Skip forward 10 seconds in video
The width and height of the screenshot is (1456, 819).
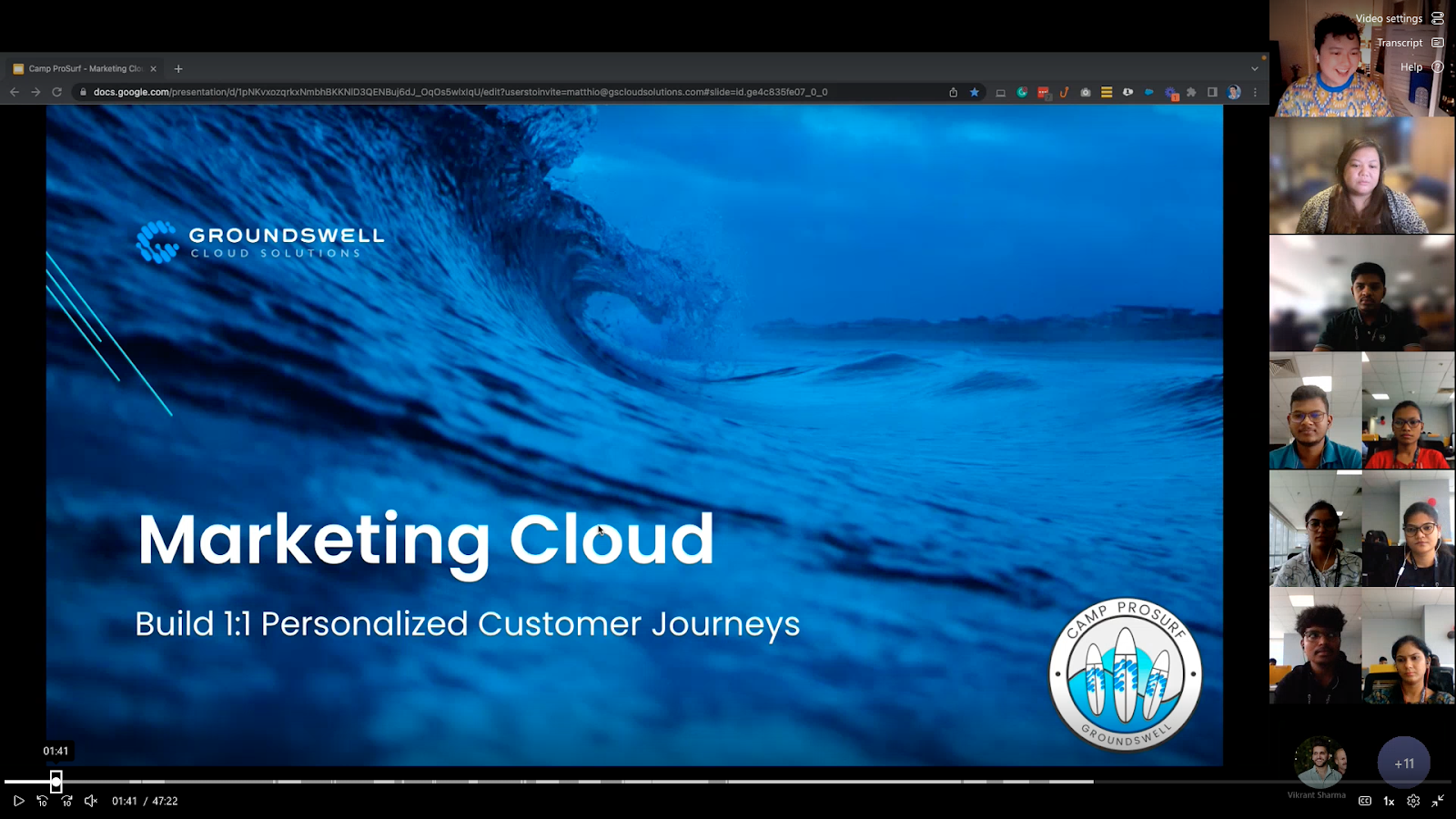pos(66,801)
